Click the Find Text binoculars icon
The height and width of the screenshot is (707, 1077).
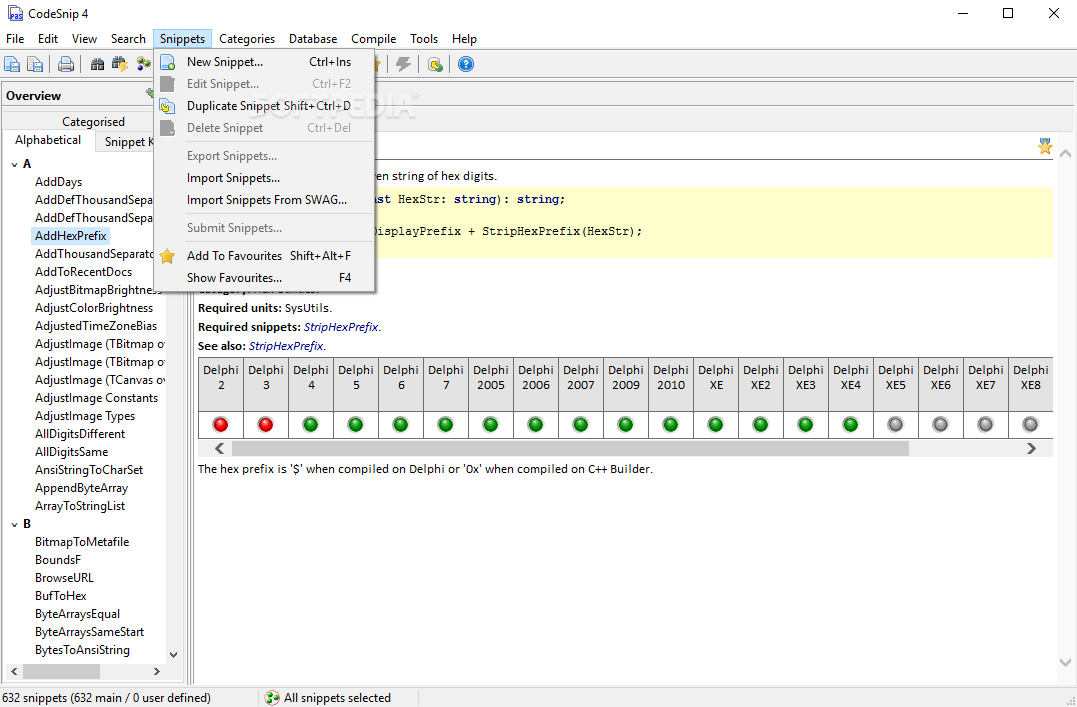98,65
